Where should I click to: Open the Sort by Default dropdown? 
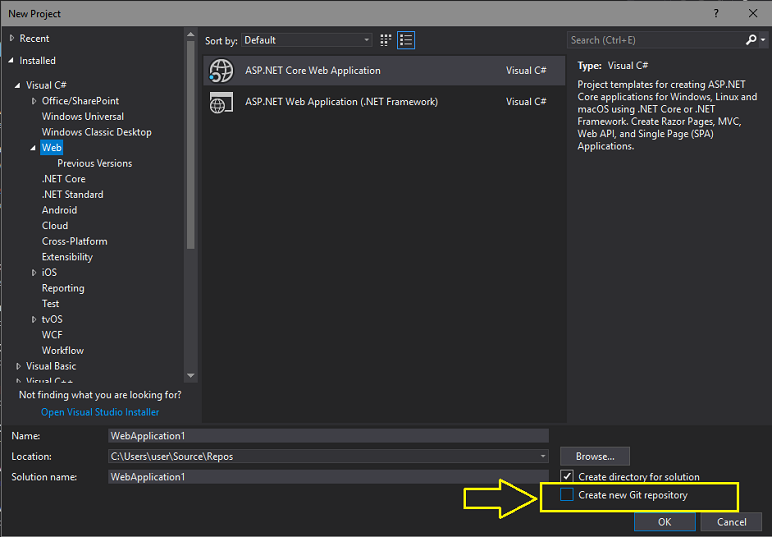307,40
